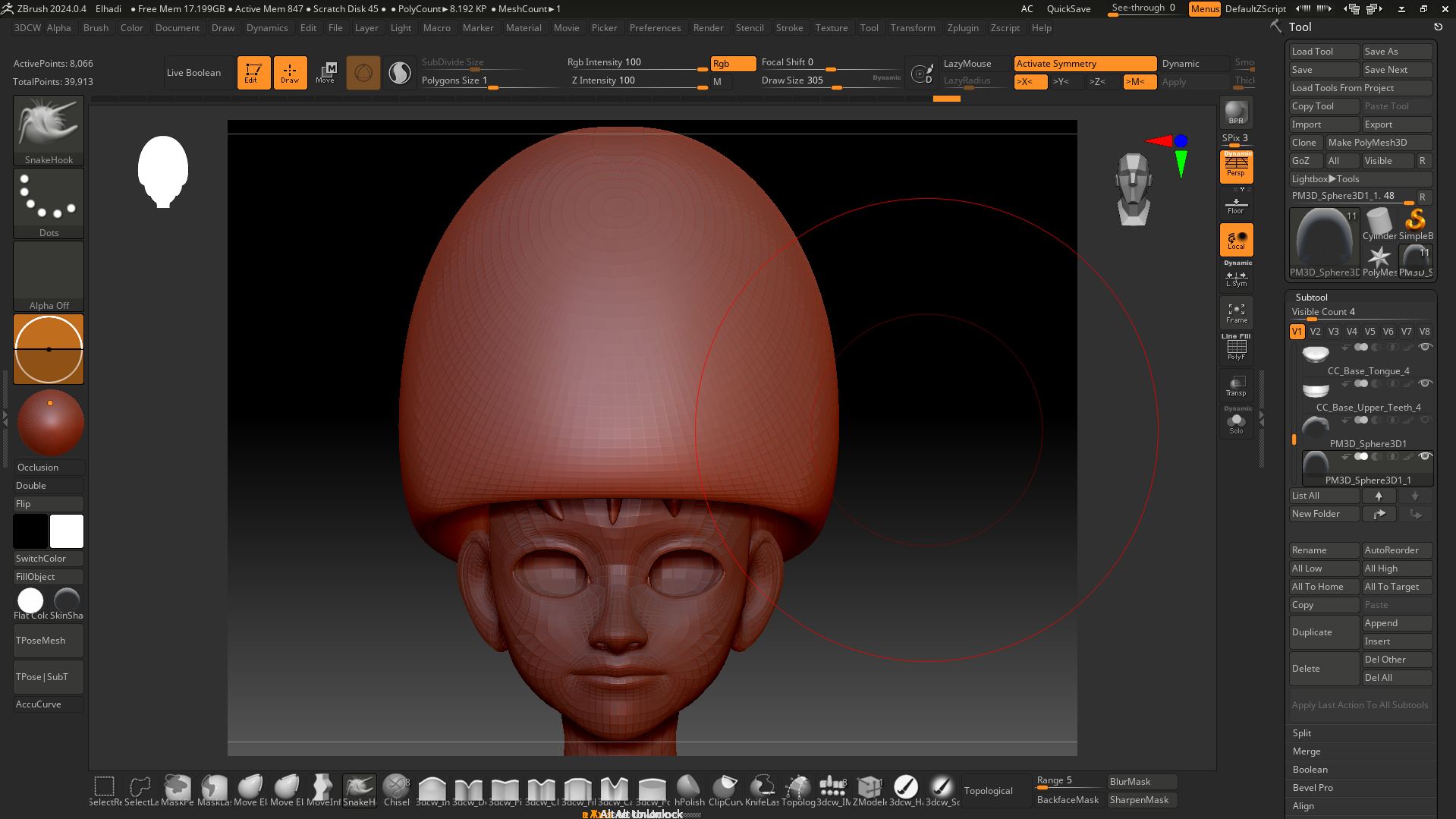Screen dimensions: 1456x819
Task: Open the Alpha Off selector
Action: coord(49,276)
